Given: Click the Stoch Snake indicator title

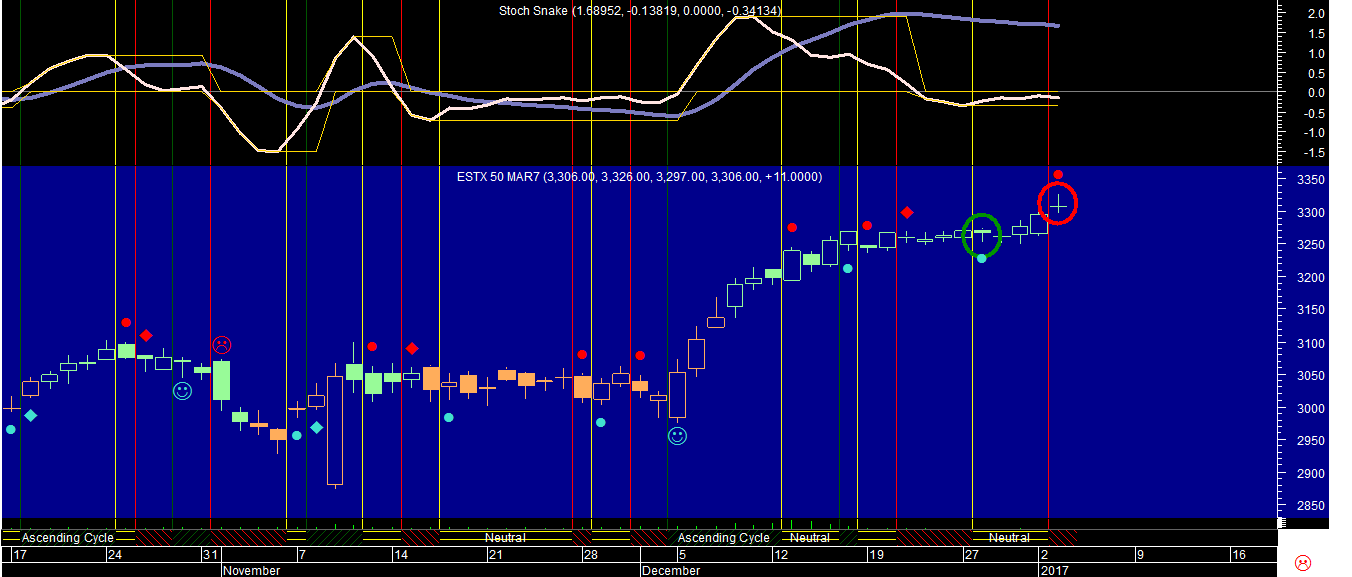Looking at the screenshot, I should [640, 10].
